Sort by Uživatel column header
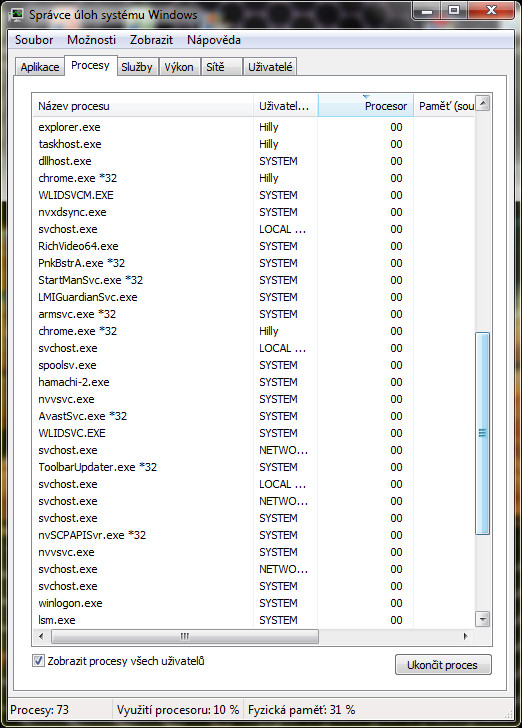 coord(286,106)
